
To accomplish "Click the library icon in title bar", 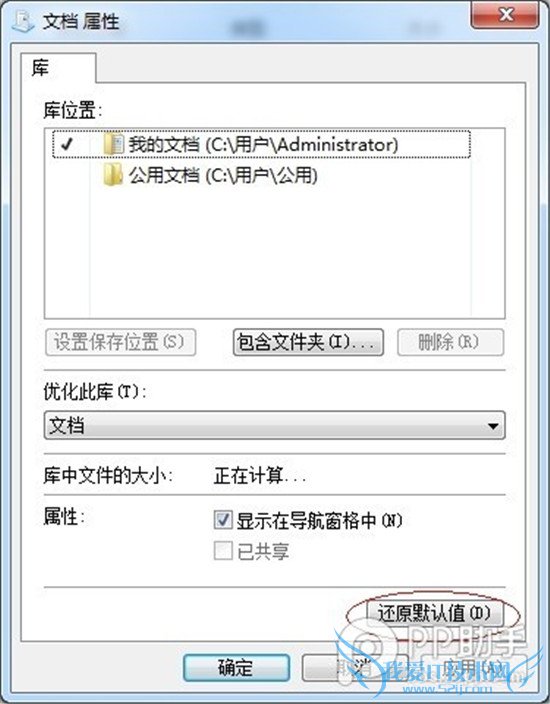I will coord(22,20).
